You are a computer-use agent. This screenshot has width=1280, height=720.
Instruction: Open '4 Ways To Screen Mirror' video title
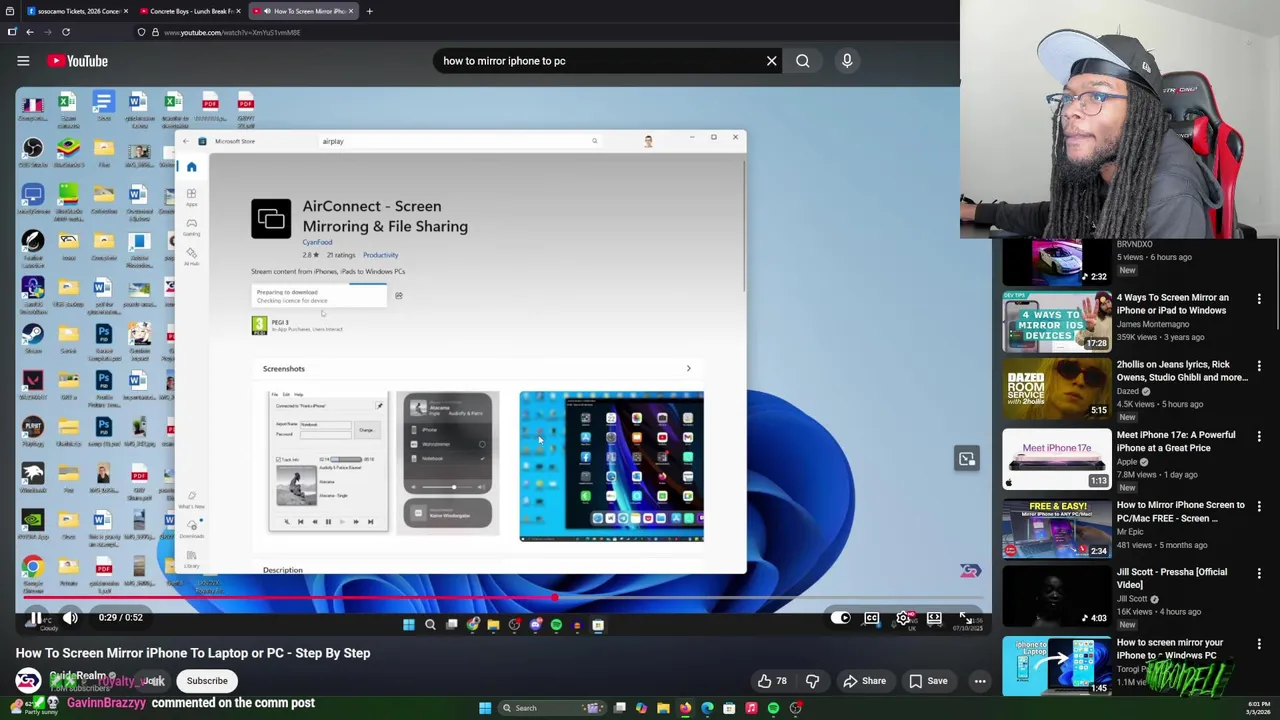1172,304
